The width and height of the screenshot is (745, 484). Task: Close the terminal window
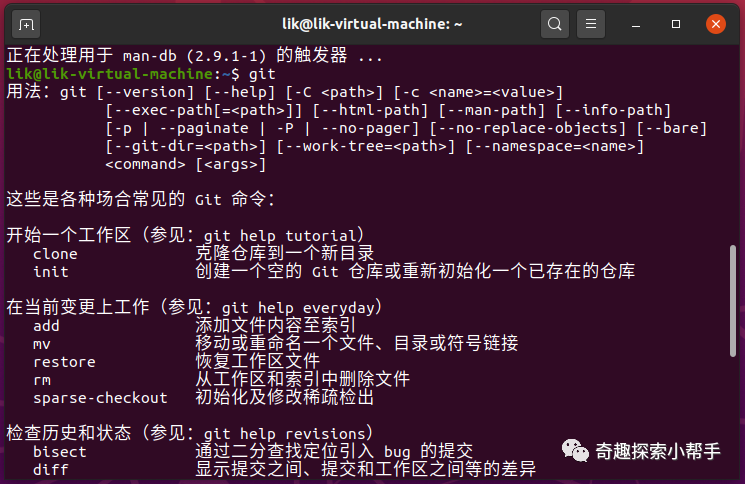[x=715, y=23]
